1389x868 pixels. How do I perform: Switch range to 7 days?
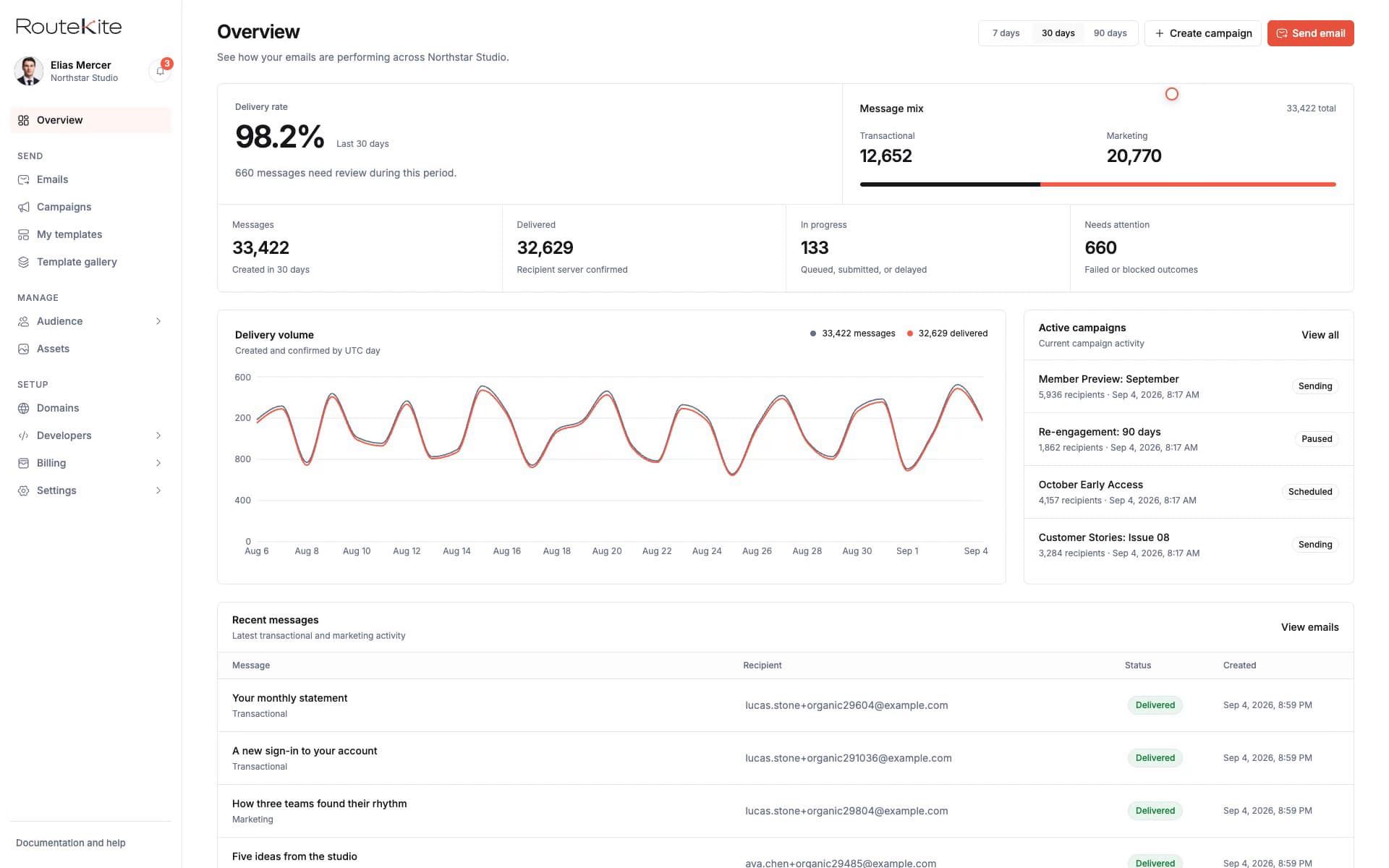coord(1006,33)
